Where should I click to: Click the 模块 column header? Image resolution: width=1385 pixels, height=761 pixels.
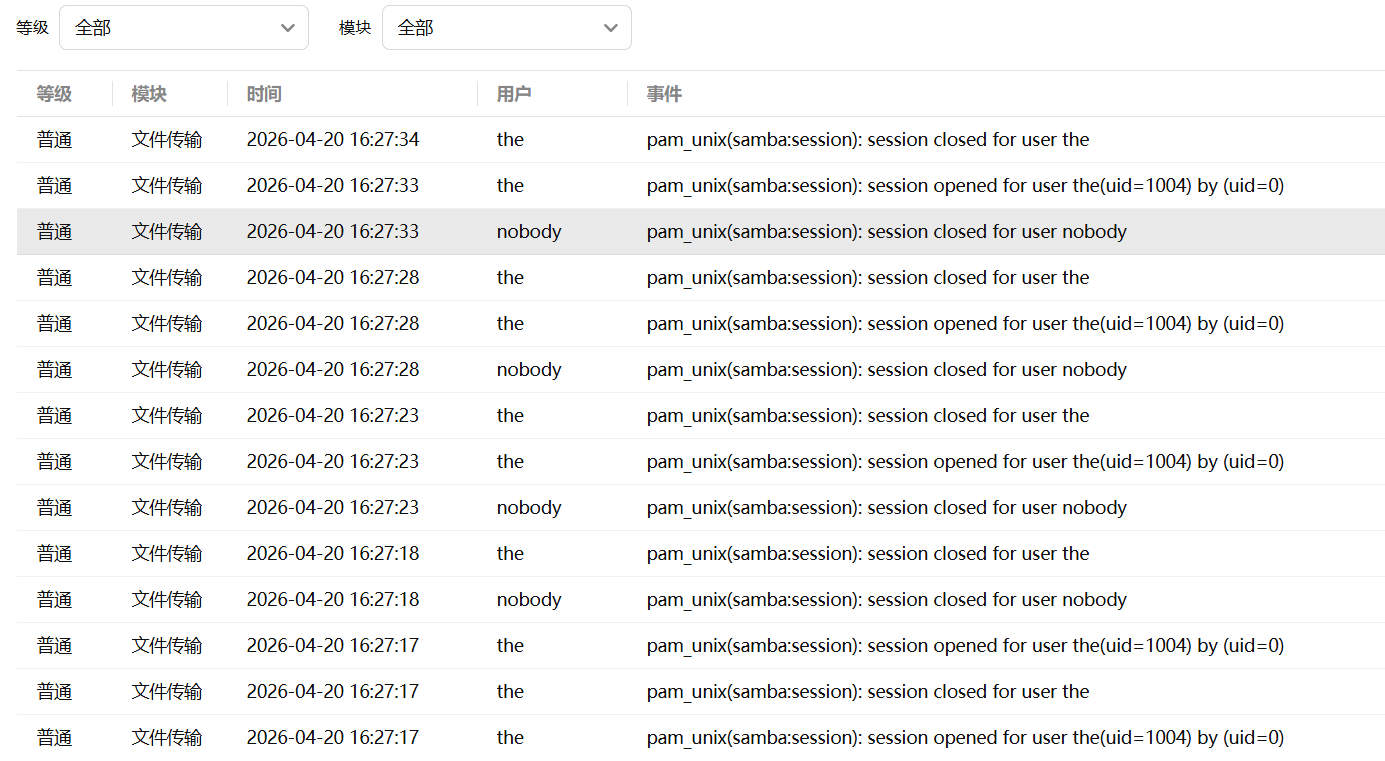click(x=149, y=94)
